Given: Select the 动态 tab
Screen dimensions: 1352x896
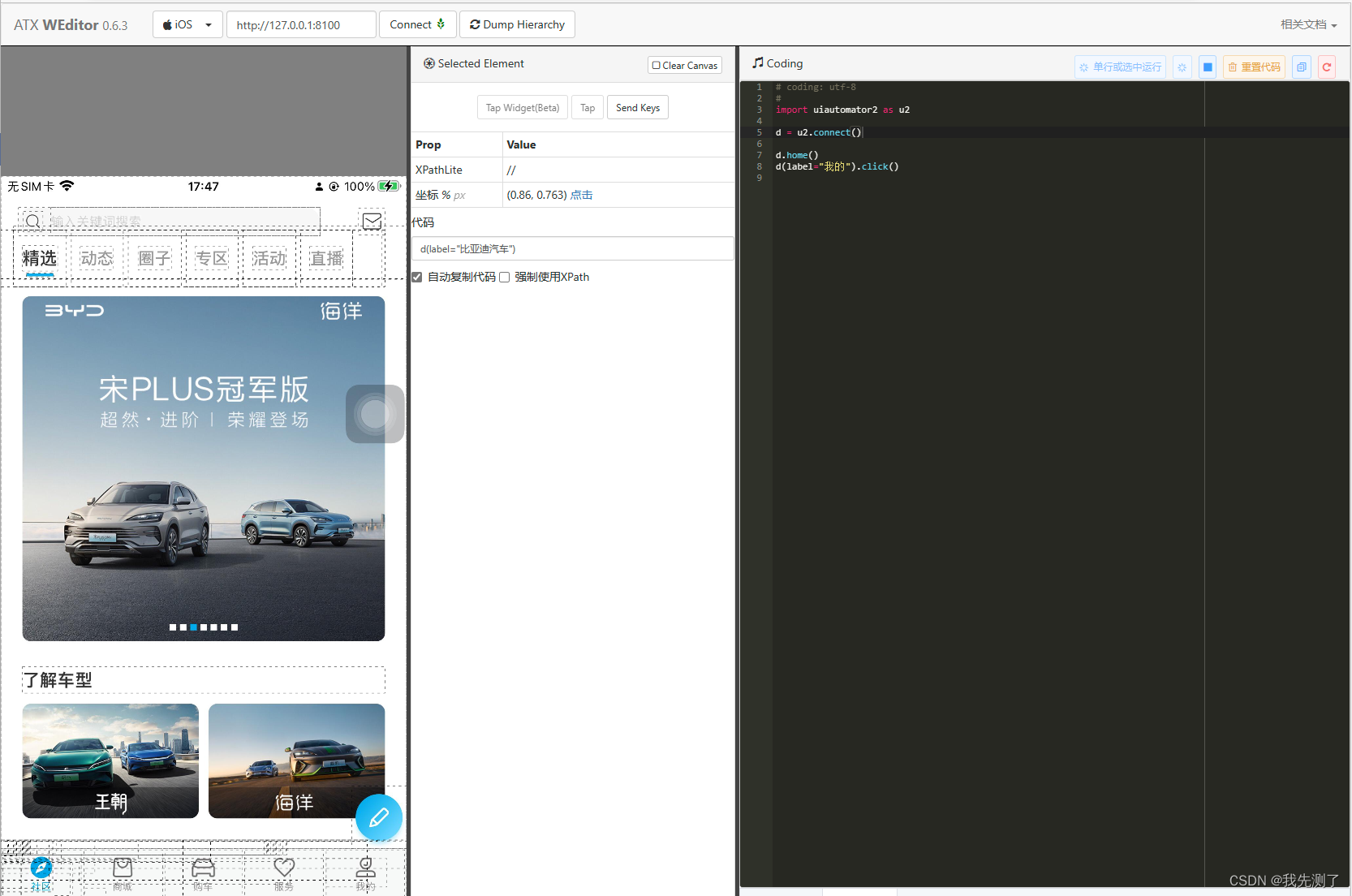Looking at the screenshot, I should pyautogui.click(x=97, y=258).
